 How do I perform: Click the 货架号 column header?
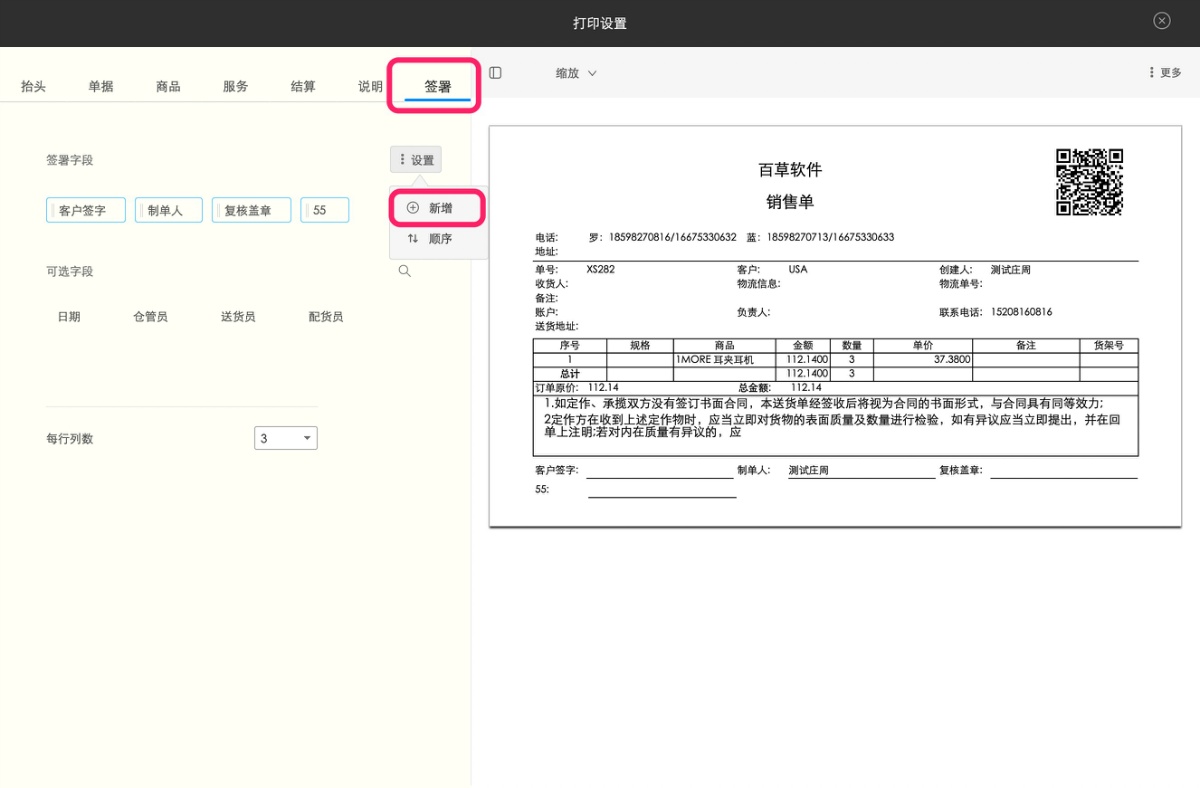[1108, 346]
